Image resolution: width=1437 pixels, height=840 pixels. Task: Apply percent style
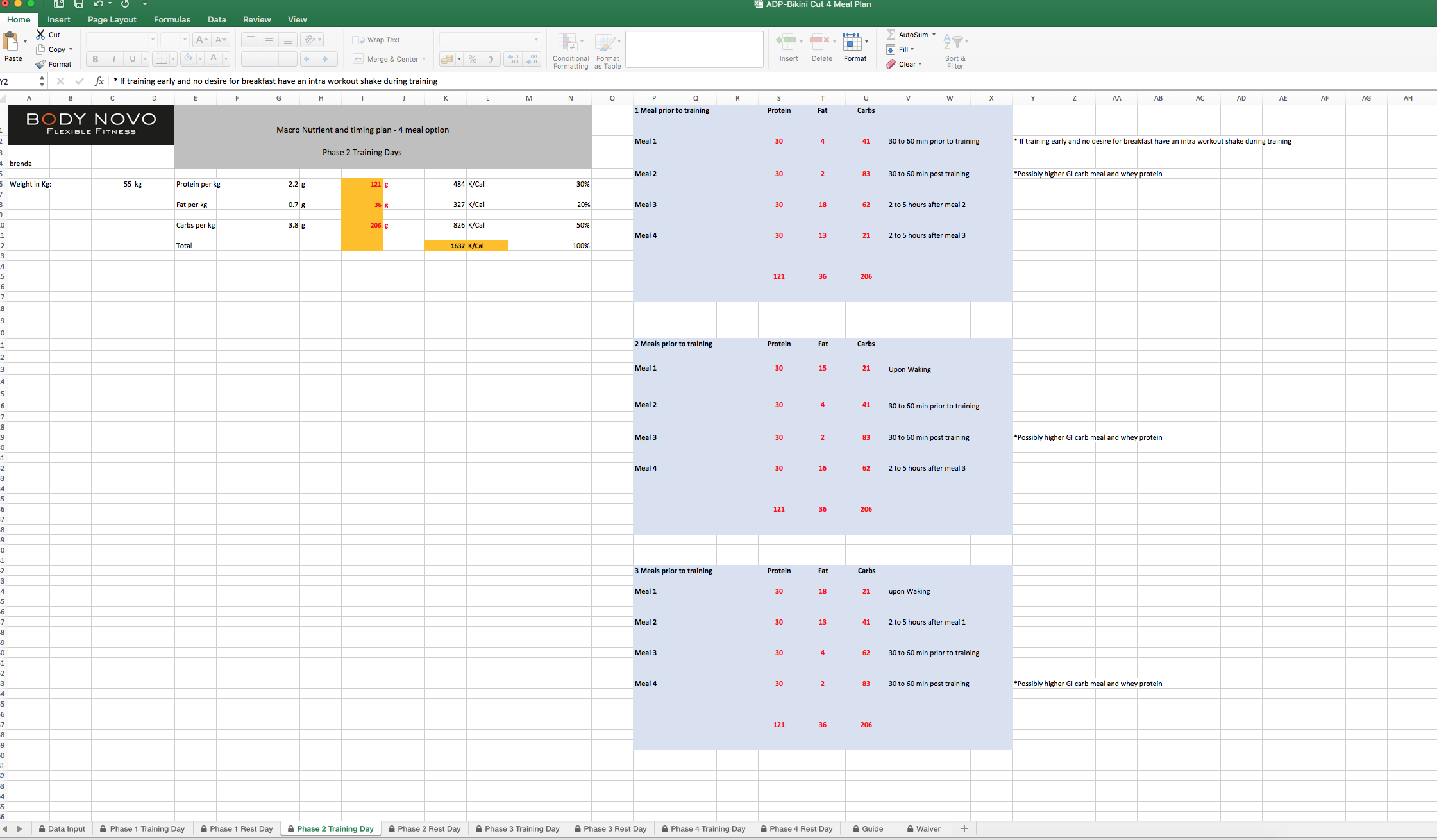(x=473, y=59)
